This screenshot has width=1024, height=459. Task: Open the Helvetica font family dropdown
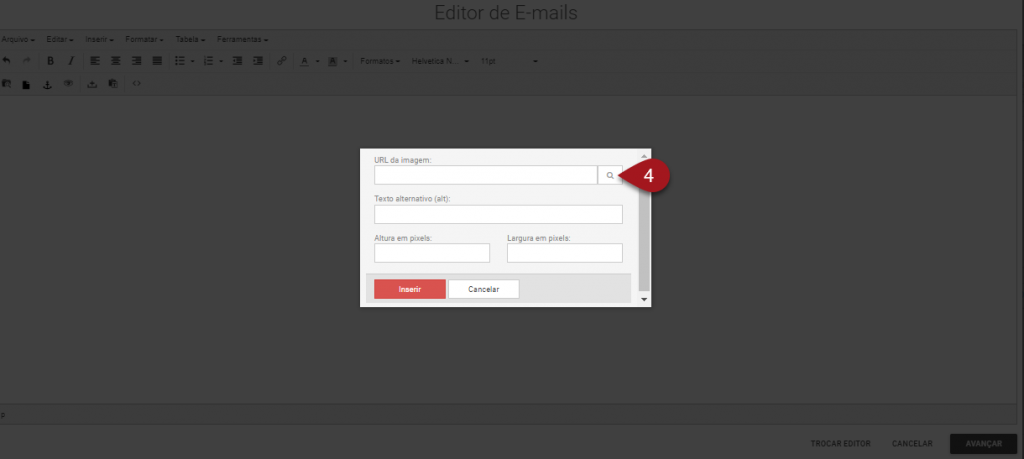(x=440, y=61)
